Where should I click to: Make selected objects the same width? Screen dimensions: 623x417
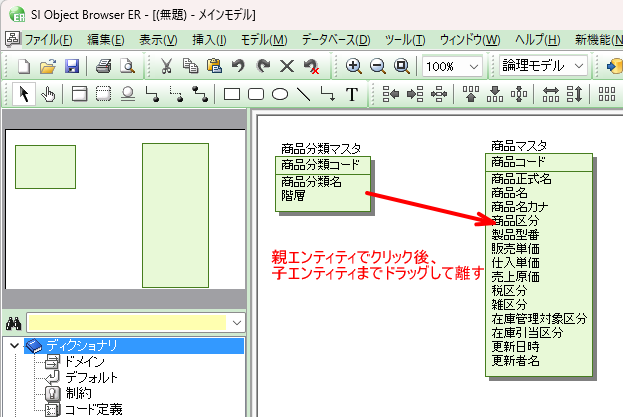click(x=551, y=95)
